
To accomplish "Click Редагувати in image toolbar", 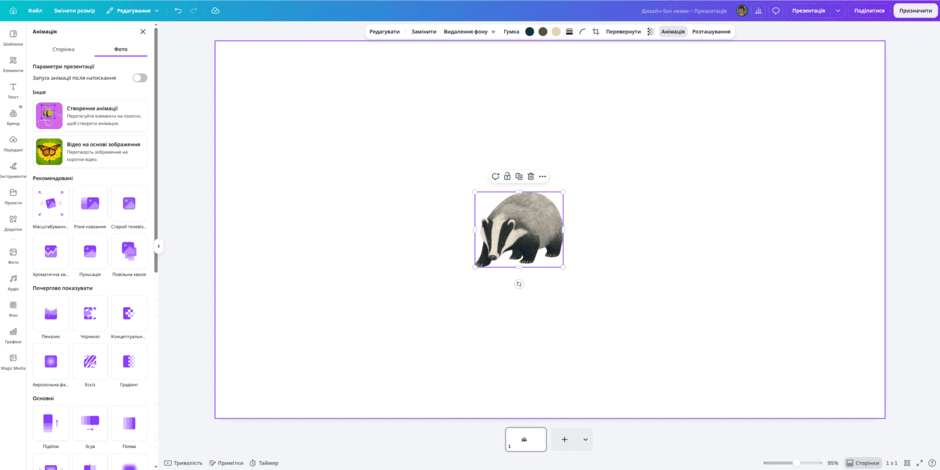I will (384, 31).
